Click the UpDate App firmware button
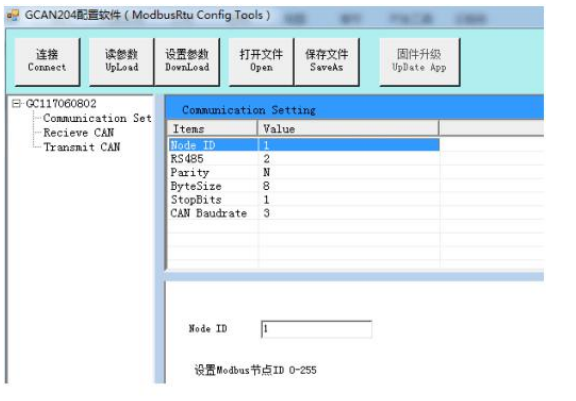Screen dimensions: 576x401 pos(419,62)
